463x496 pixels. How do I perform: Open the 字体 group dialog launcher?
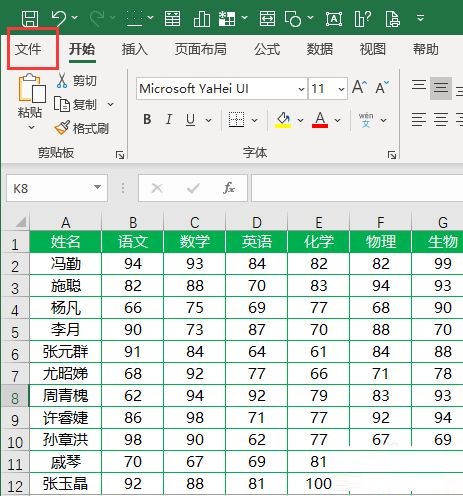pyautogui.click(x=392, y=155)
